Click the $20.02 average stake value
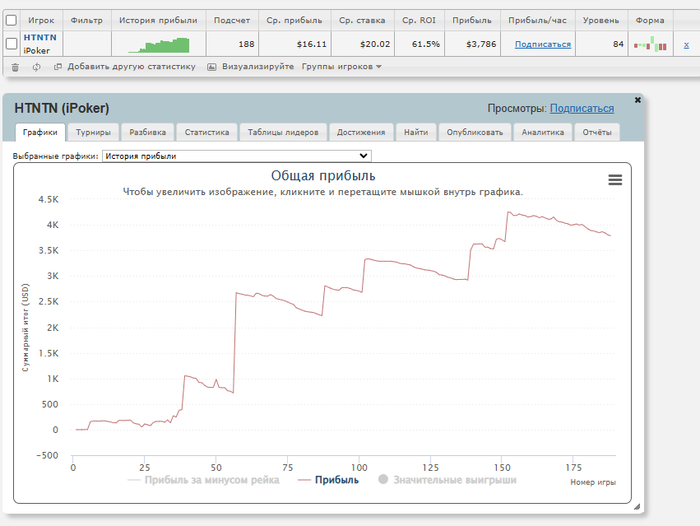The image size is (700, 526). pyautogui.click(x=375, y=44)
